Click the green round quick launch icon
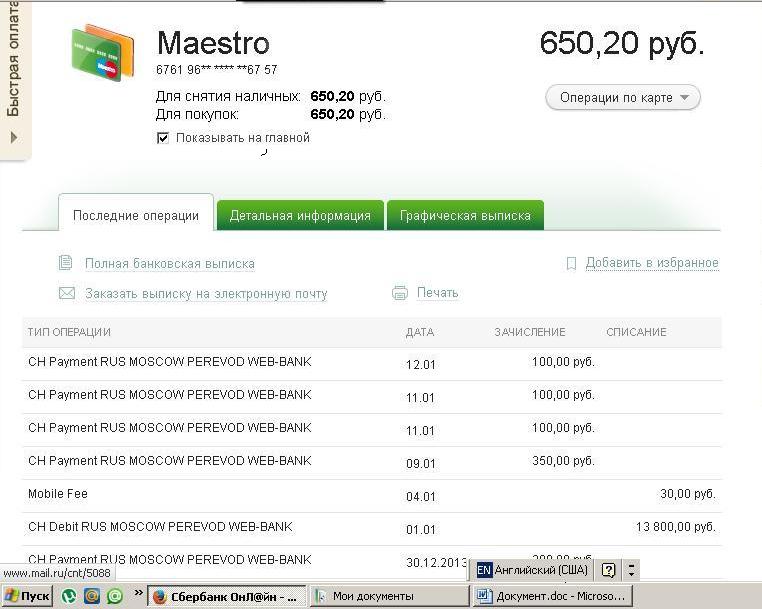 [x=115, y=596]
